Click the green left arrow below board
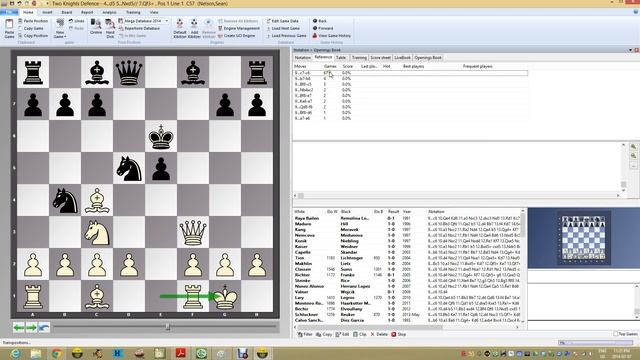 tap(18, 327)
